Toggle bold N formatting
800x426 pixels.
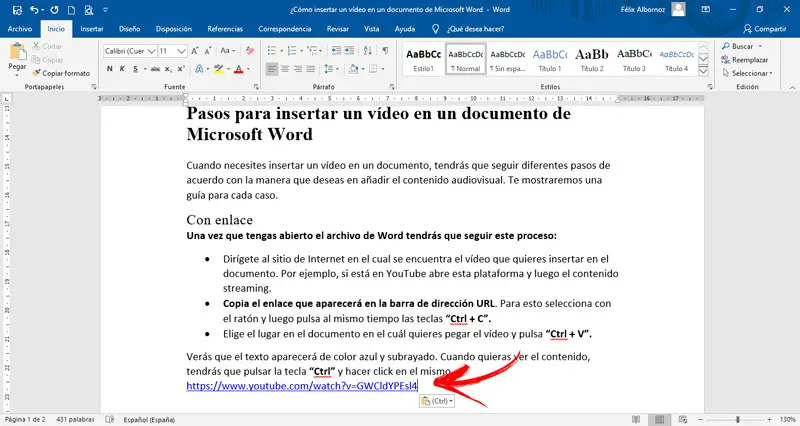[110, 68]
